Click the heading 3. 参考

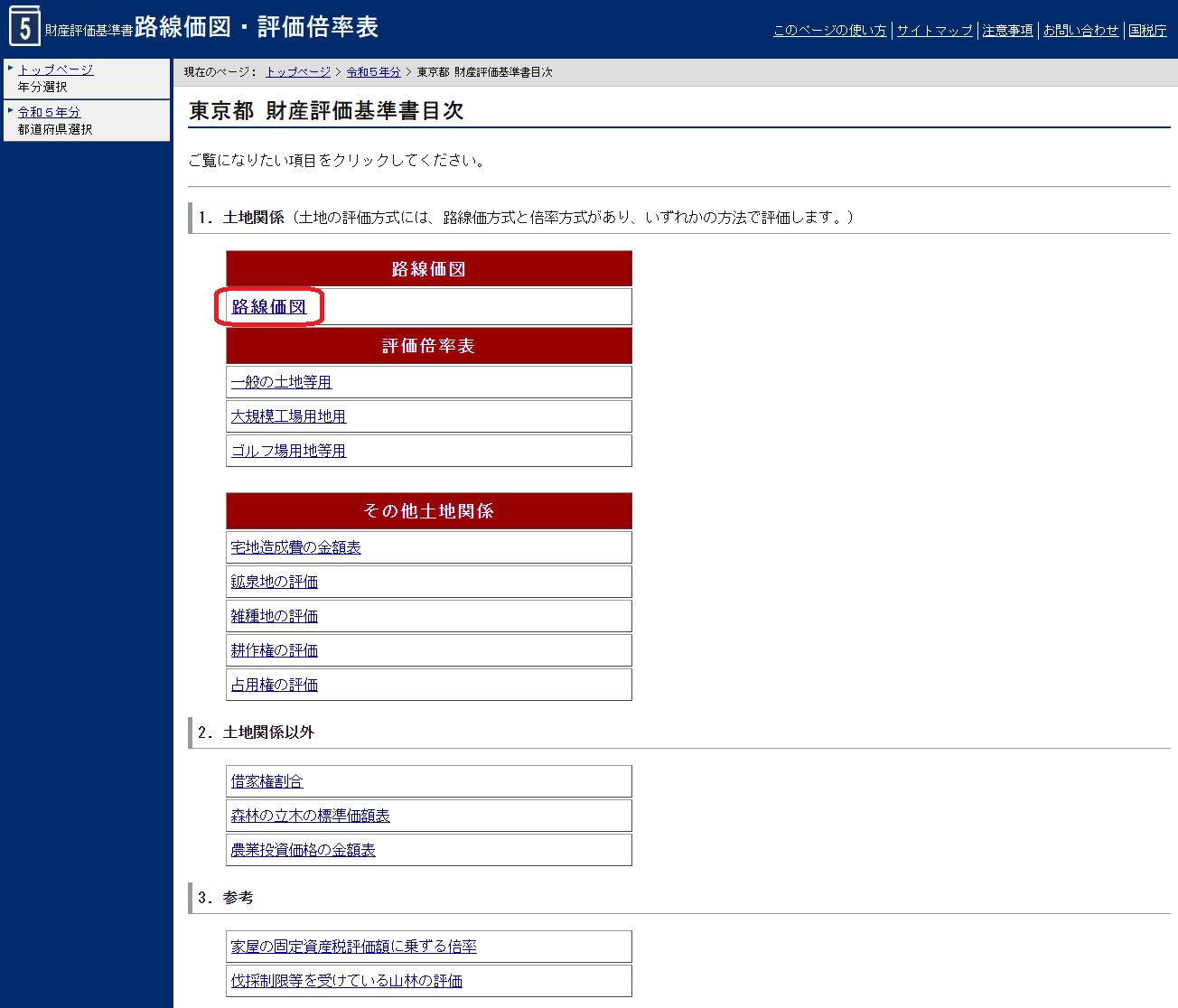pyautogui.click(x=226, y=898)
